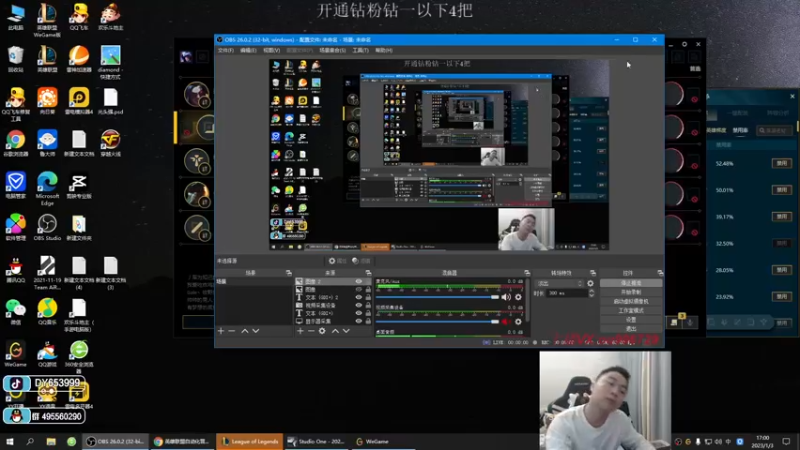Toggle visibility of 文本 (GDI+) source
The height and width of the screenshot is (450, 800).
[x=359, y=313]
